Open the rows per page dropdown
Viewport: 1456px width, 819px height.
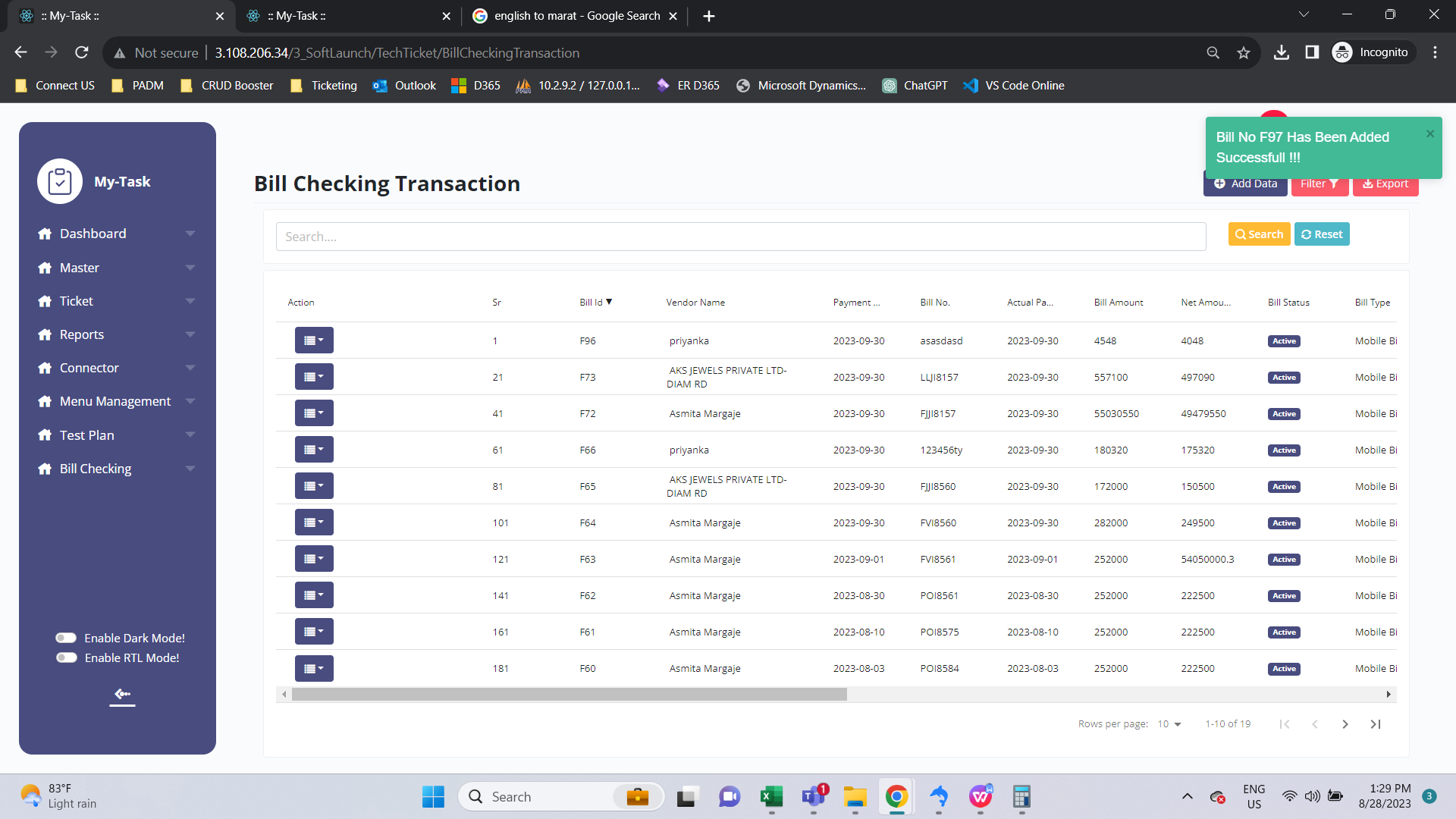pyautogui.click(x=1169, y=724)
